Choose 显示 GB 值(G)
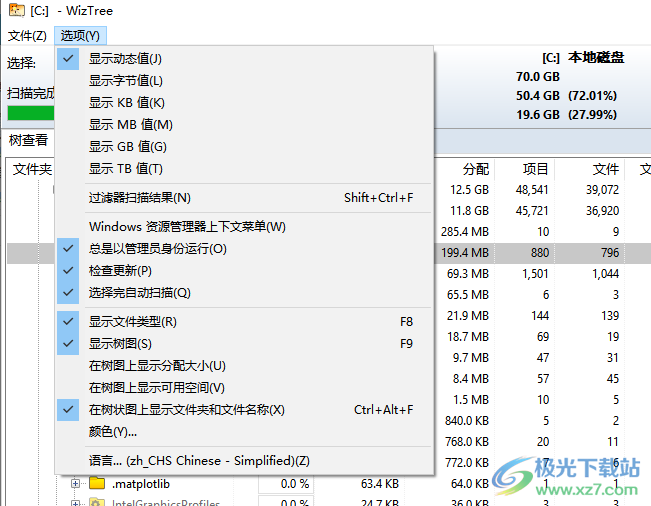 (245, 147)
